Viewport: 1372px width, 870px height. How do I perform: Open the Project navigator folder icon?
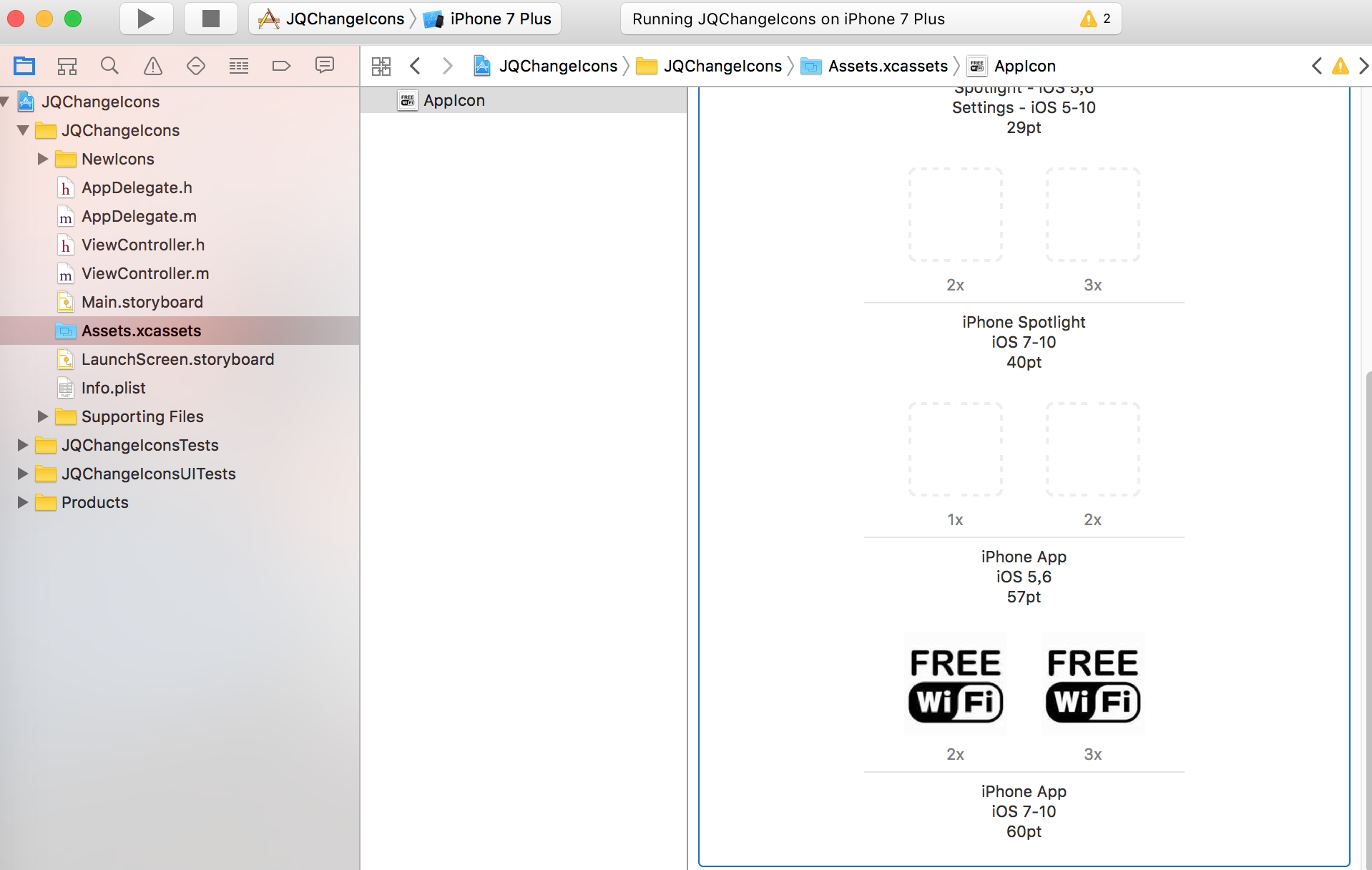24,66
